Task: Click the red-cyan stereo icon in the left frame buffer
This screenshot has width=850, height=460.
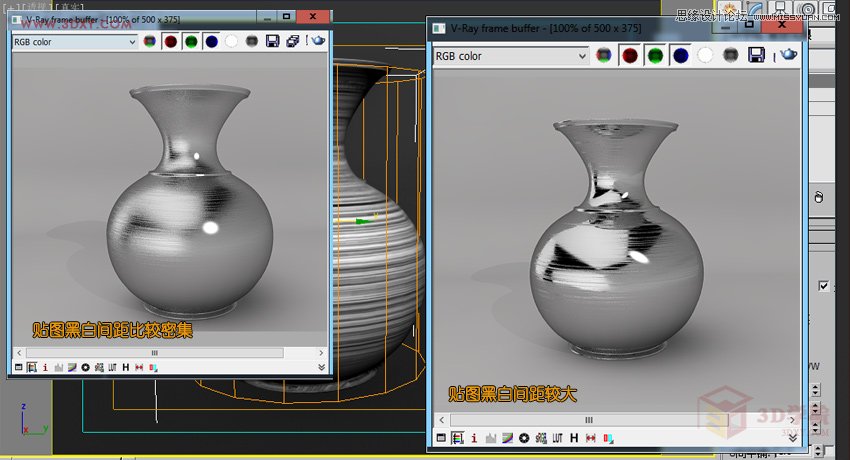Action: coord(153,367)
